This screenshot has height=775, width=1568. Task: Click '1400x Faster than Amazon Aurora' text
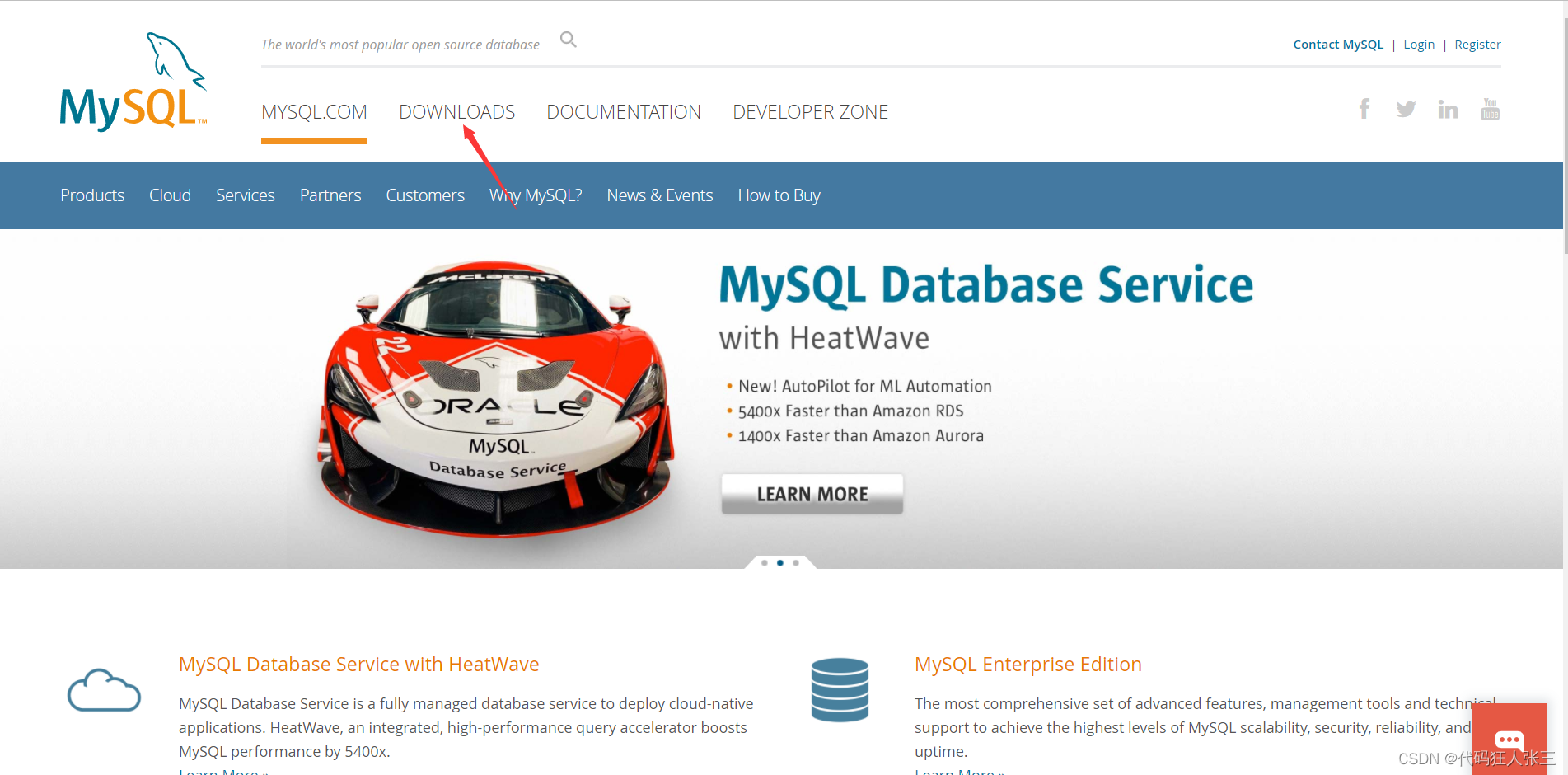tap(861, 436)
